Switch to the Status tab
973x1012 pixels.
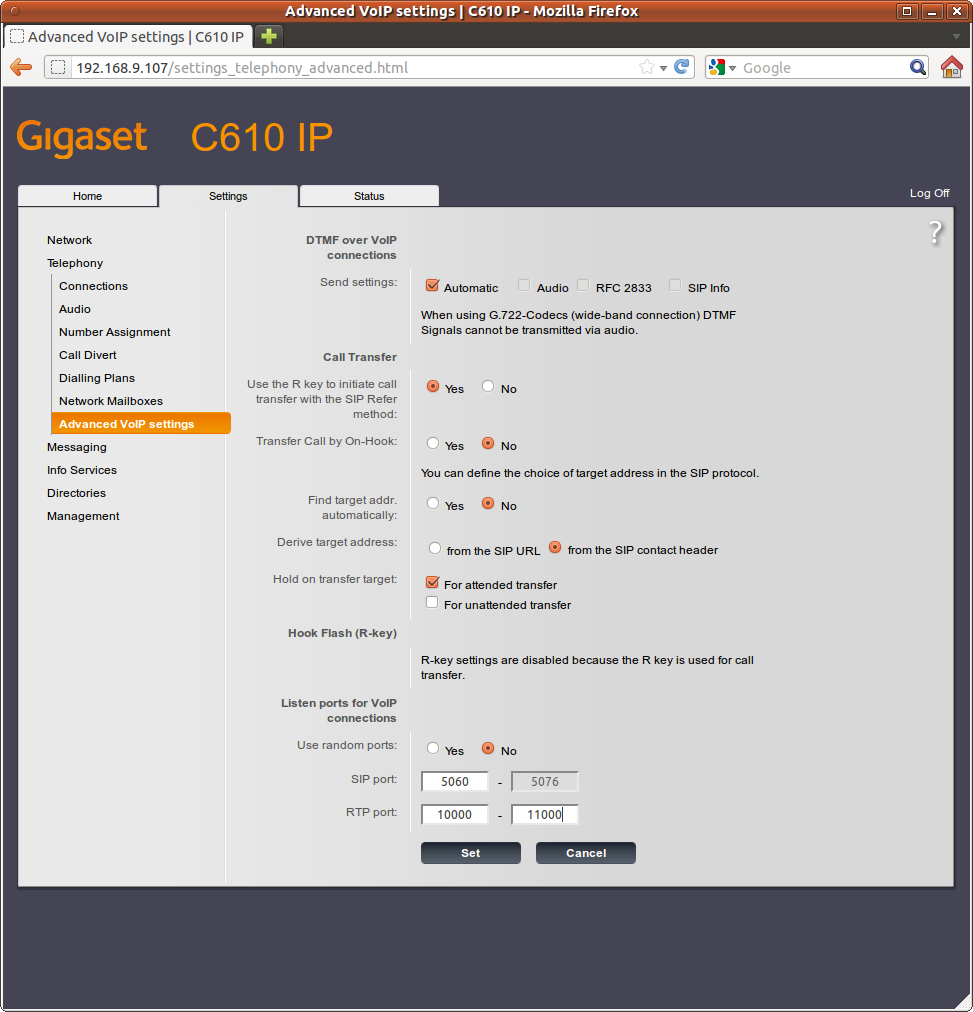[x=369, y=196]
